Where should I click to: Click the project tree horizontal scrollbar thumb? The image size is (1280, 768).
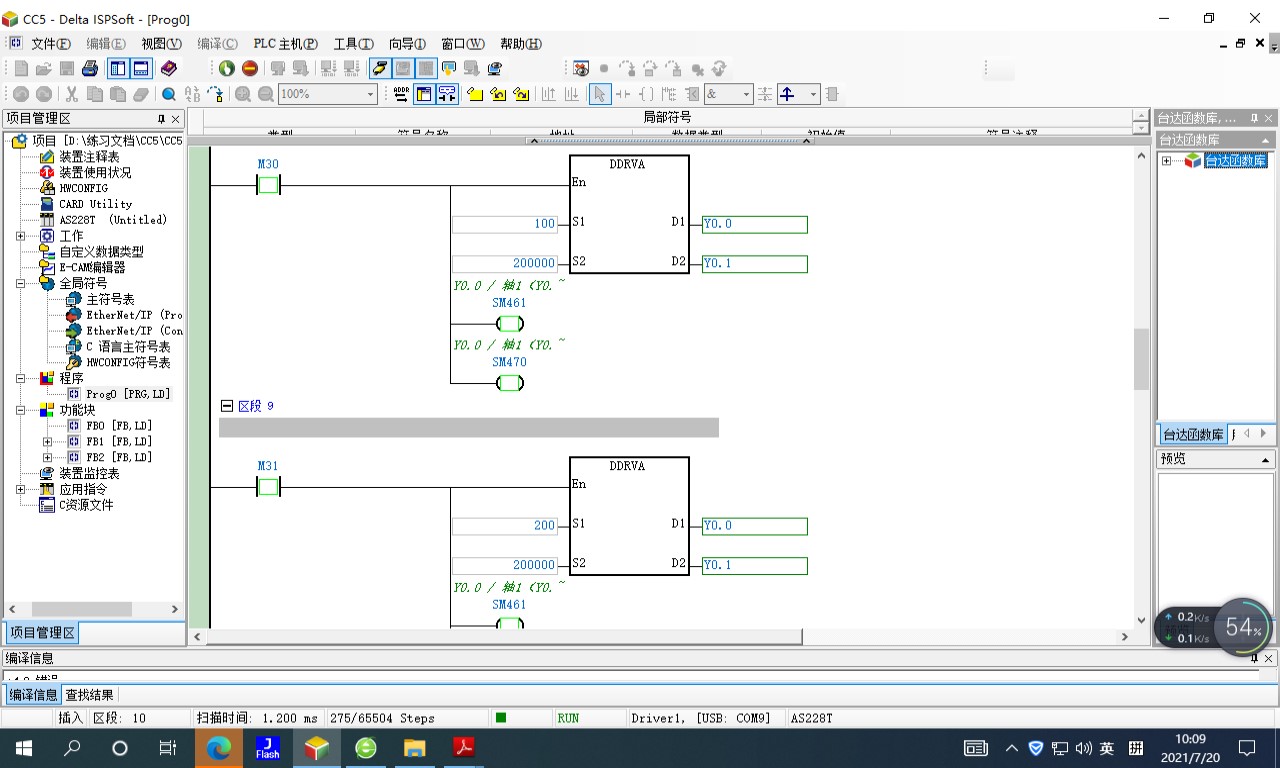81,609
